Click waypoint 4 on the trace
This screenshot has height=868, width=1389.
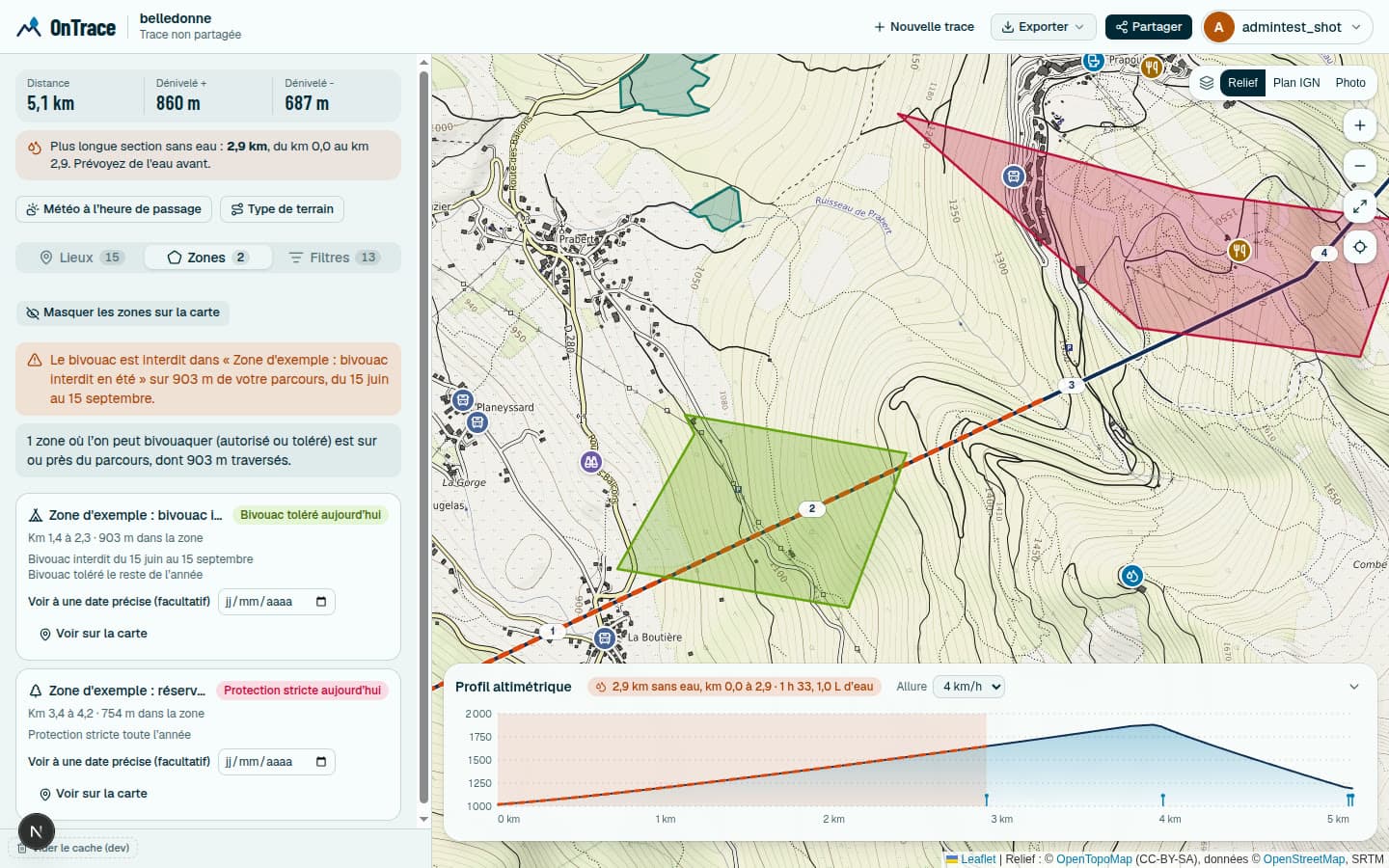click(1323, 253)
